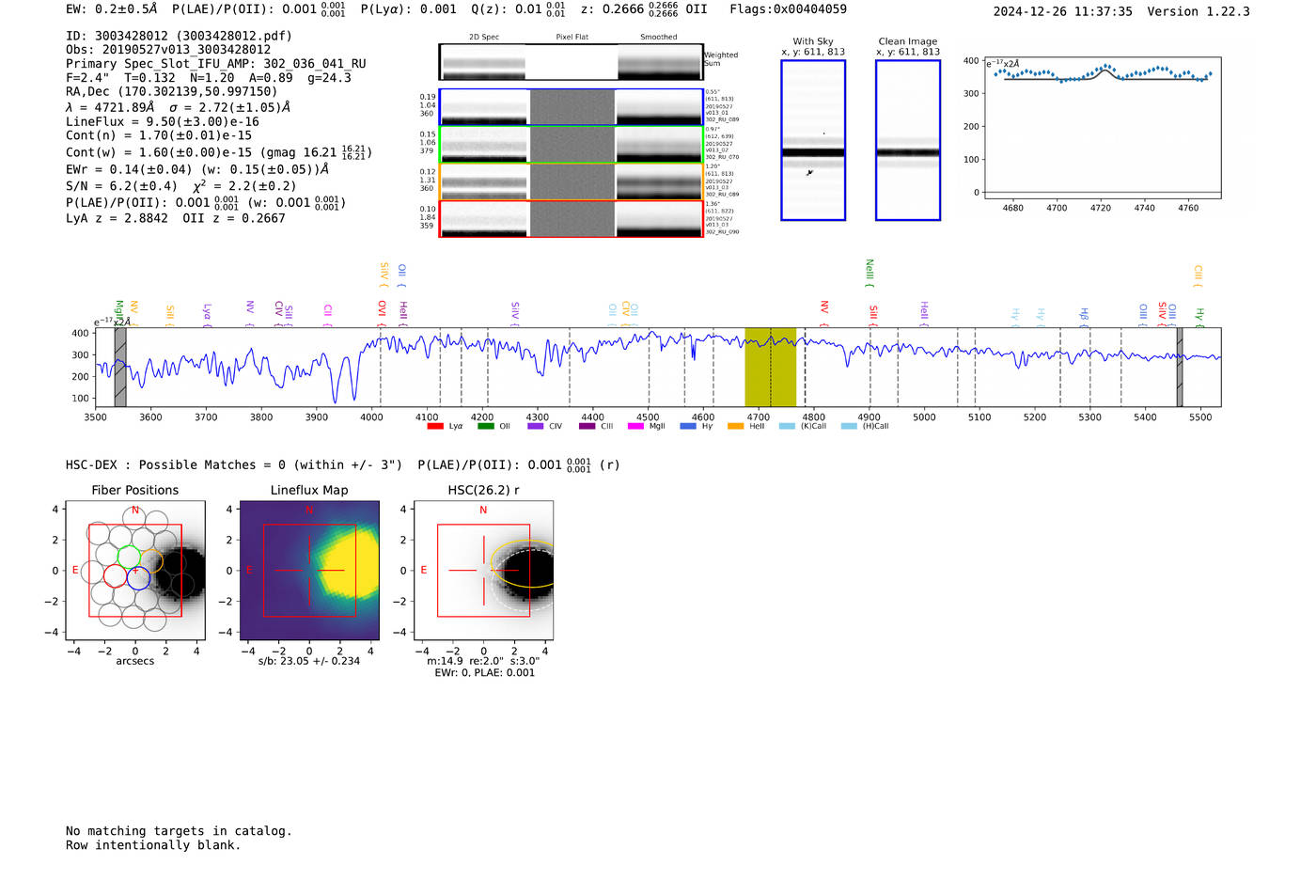Click the magenta MgII legend swatch
The width and height of the screenshot is (1316, 896).
(x=635, y=427)
